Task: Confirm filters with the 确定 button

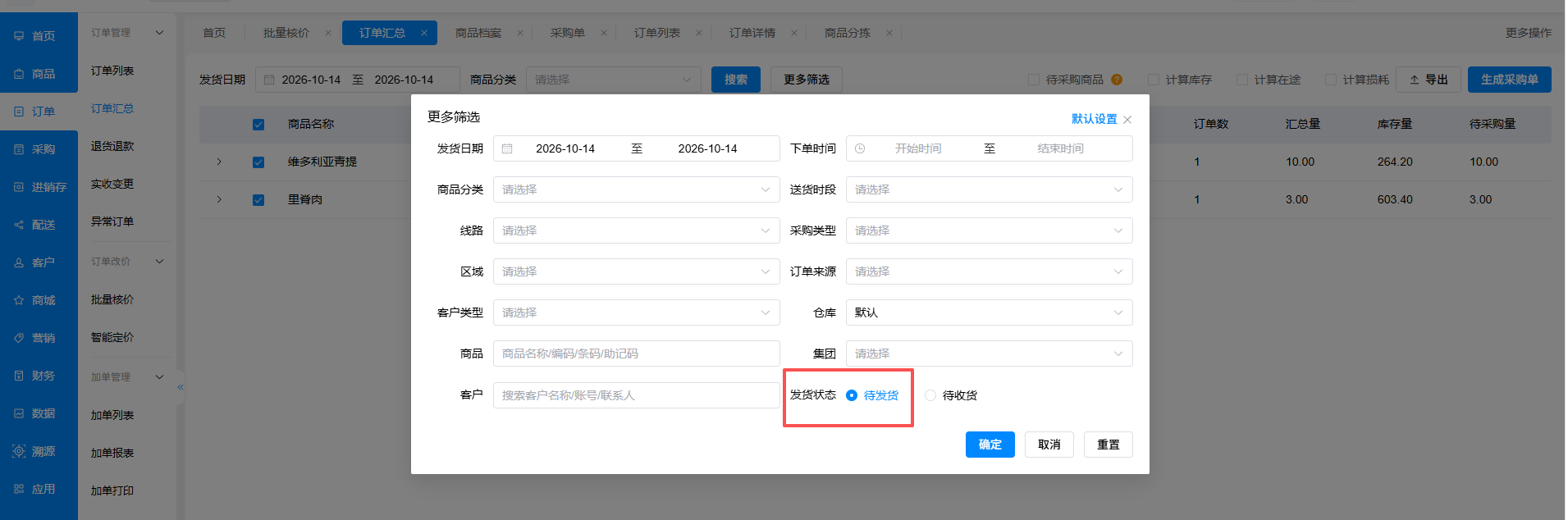Action: pos(990,445)
